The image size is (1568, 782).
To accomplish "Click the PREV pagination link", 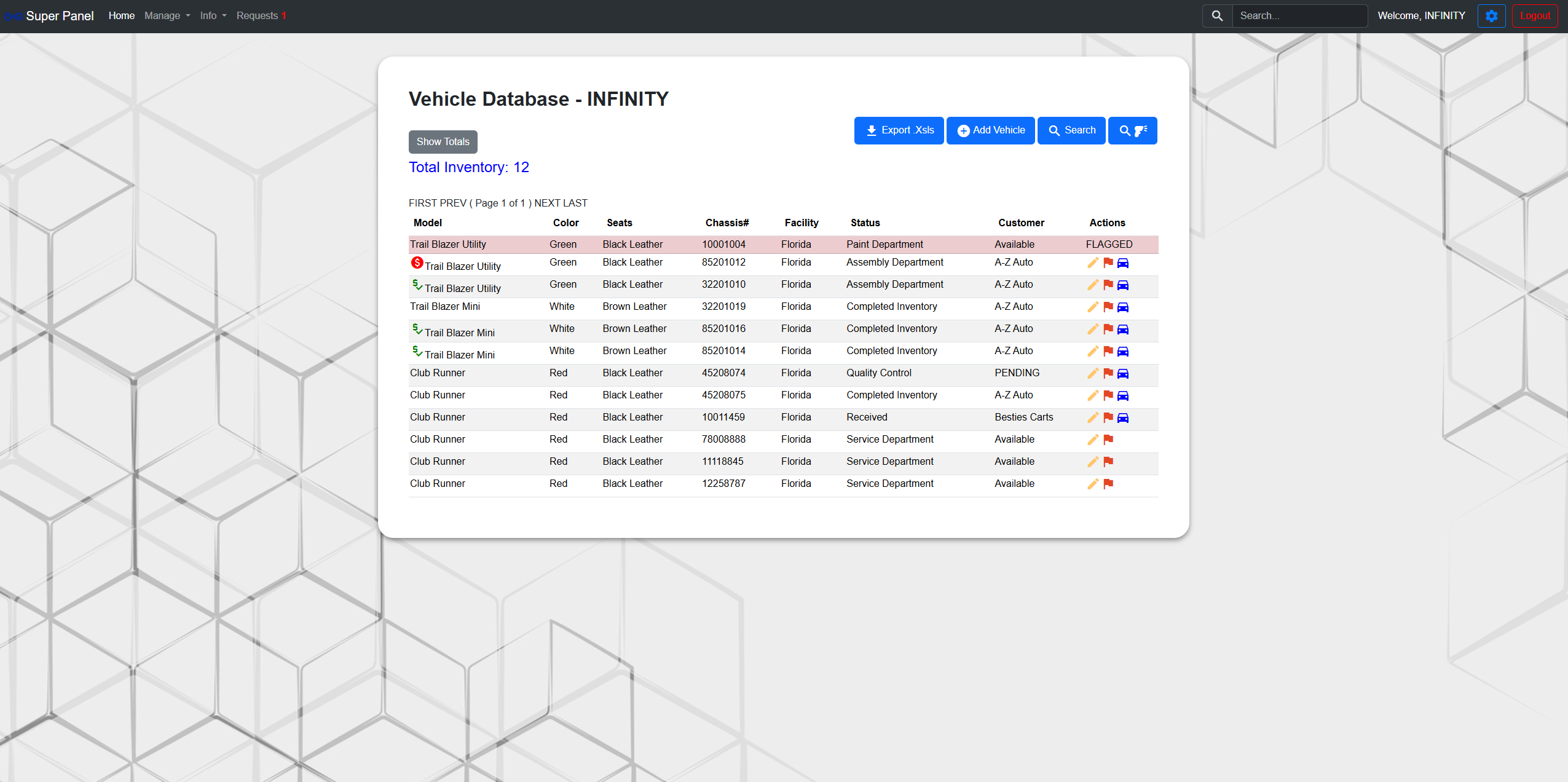I will point(454,203).
